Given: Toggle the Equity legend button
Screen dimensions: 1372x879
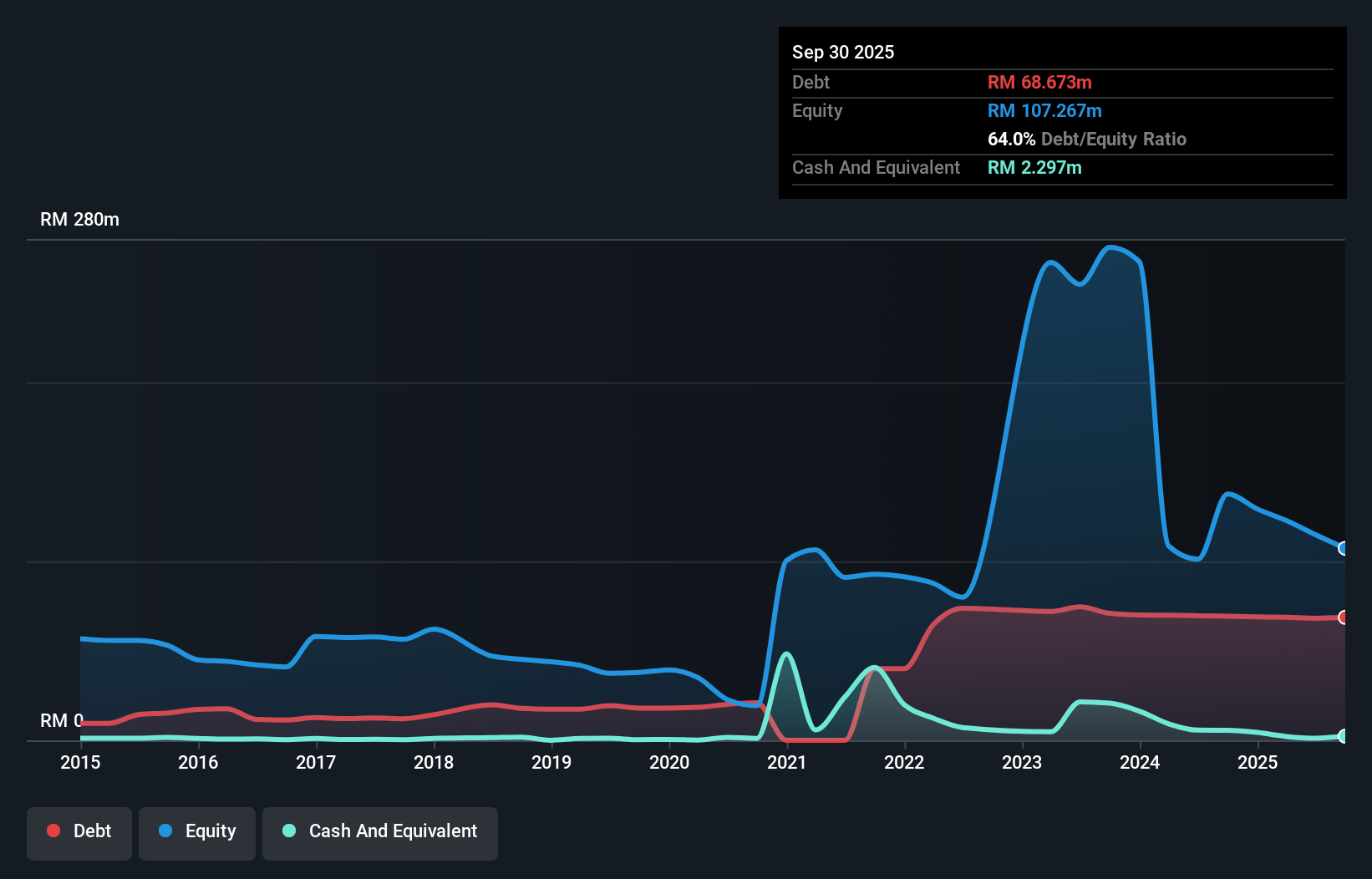Looking at the screenshot, I should 197,833.
